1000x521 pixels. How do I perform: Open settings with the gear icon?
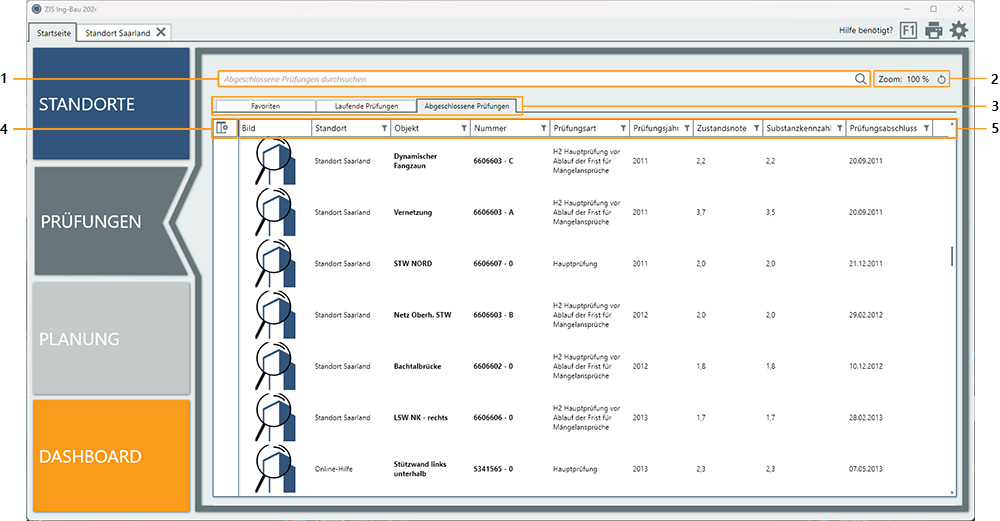click(x=959, y=30)
